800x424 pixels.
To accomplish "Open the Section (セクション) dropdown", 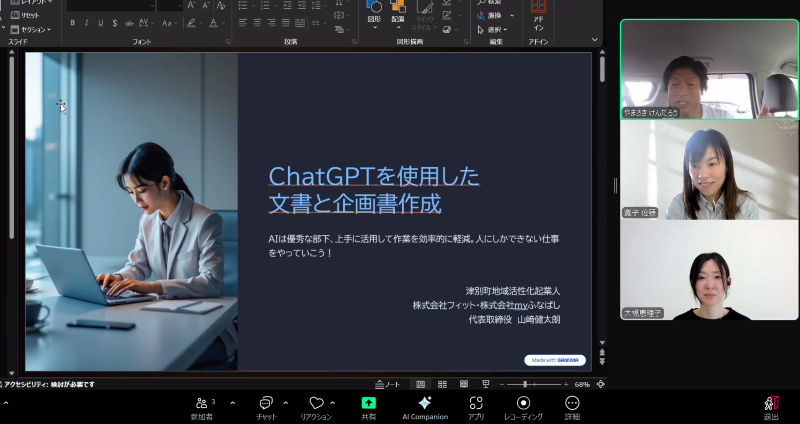I will (x=31, y=30).
